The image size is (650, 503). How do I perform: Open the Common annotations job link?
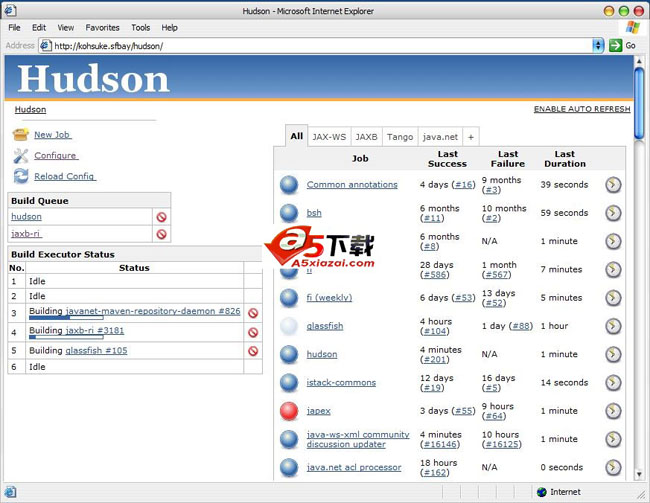(x=352, y=185)
